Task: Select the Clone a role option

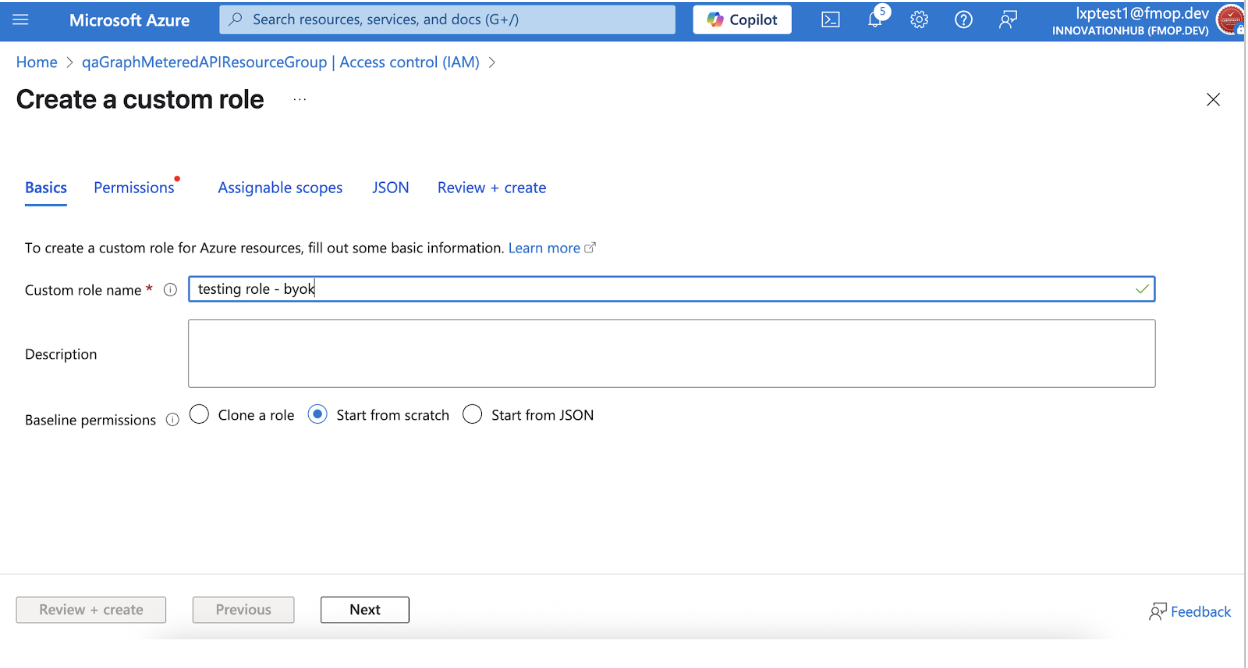Action: (241, 415)
